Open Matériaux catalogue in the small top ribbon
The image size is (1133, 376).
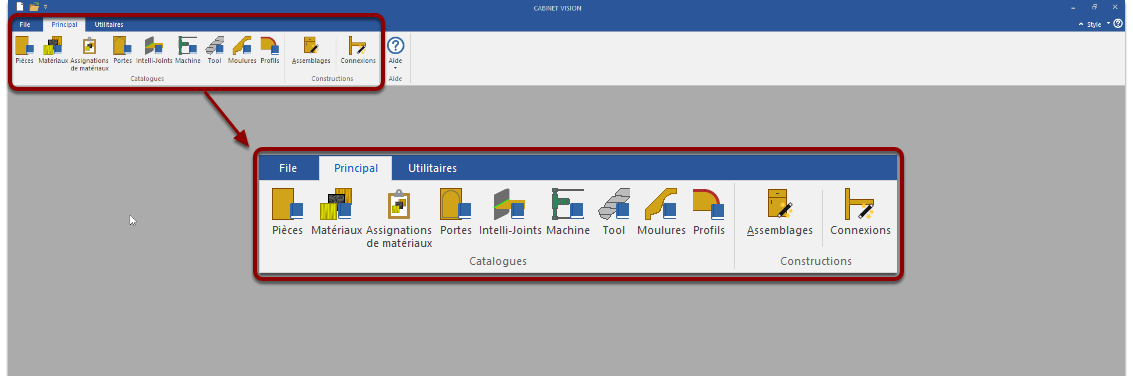[x=53, y=51]
